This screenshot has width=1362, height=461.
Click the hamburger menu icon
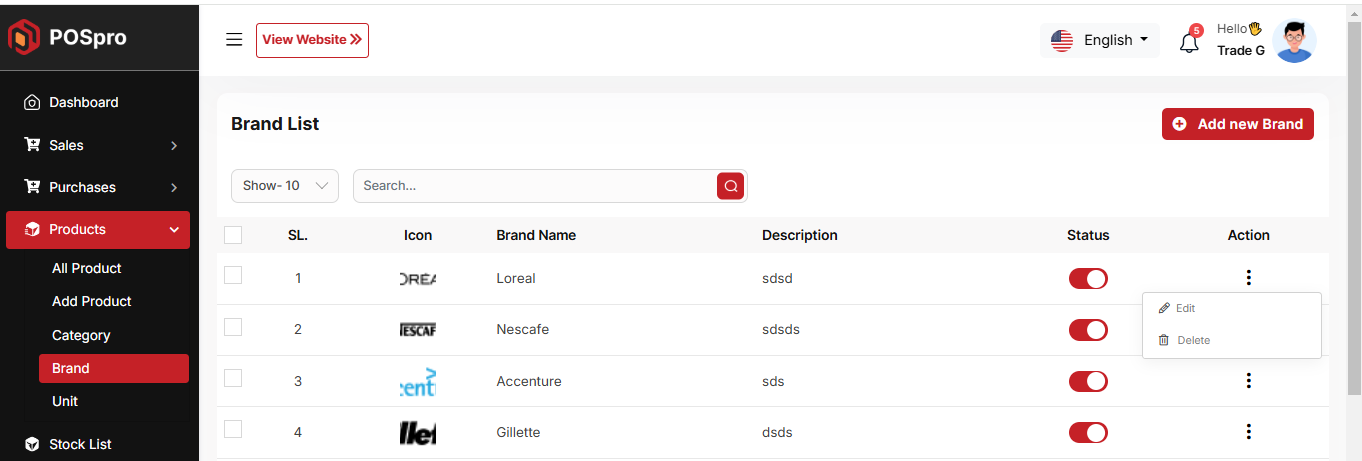(x=234, y=40)
